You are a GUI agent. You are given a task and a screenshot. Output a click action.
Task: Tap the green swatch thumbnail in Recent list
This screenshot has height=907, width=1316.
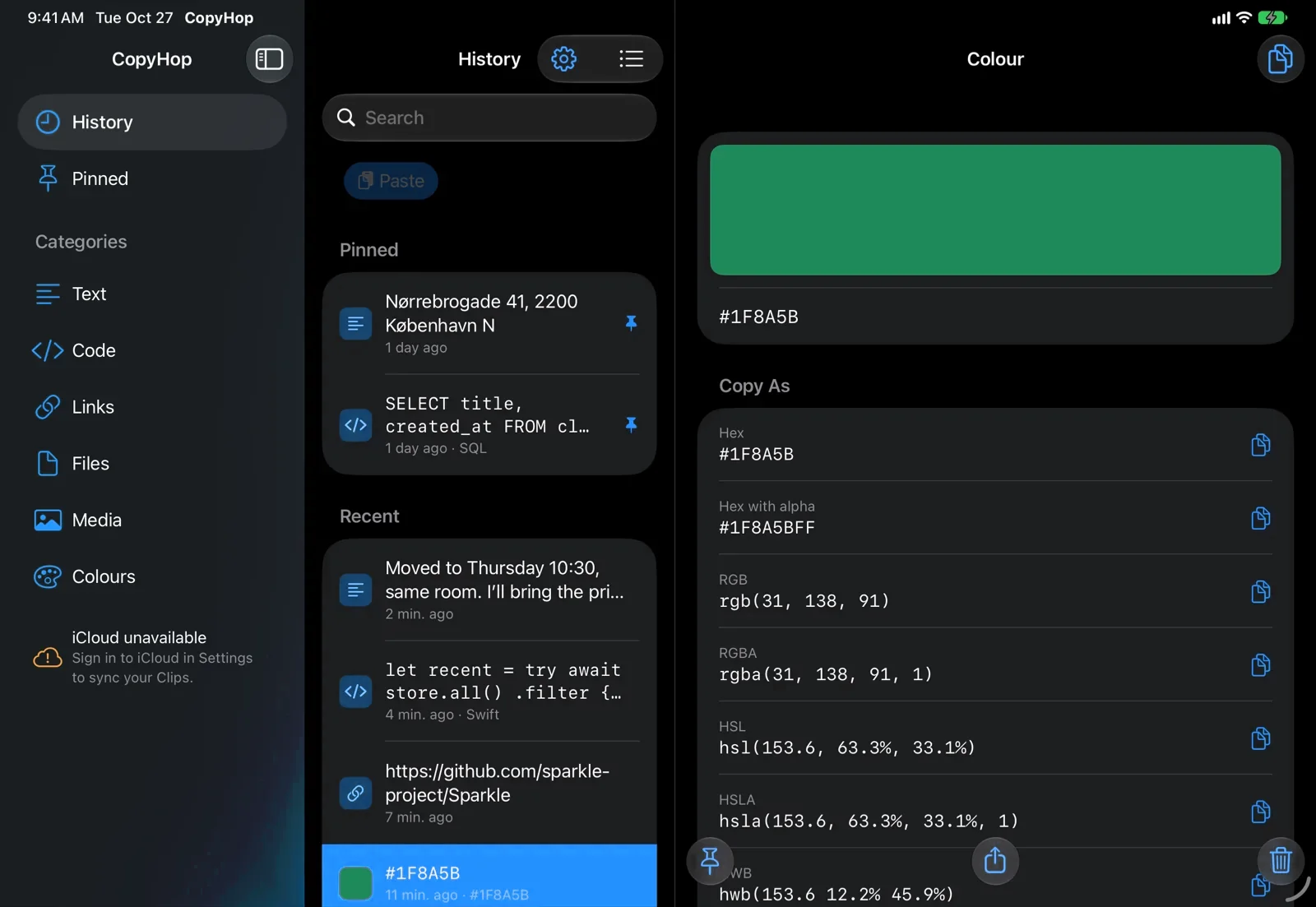pos(355,883)
